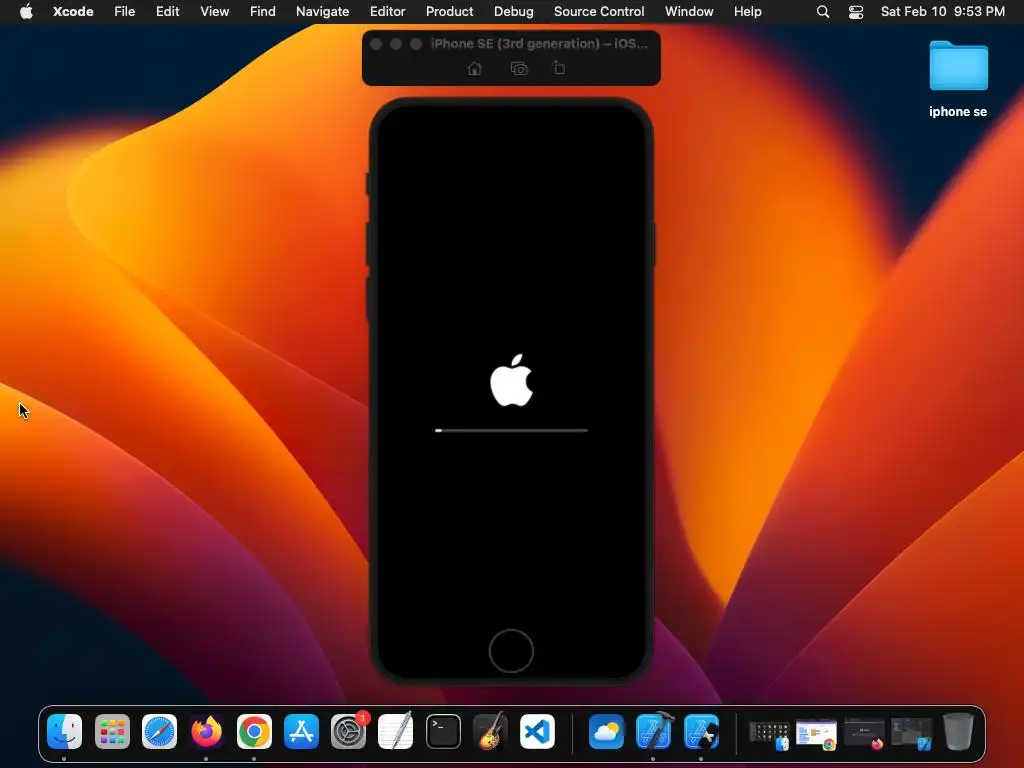Click the Apple logo on the simulator screen
Screen dimensions: 1024x768
tap(511, 380)
